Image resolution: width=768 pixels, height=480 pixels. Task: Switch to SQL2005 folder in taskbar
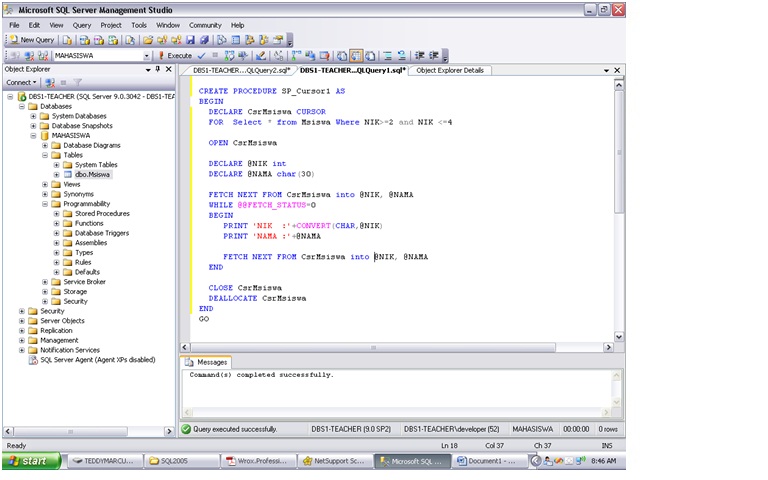click(182, 461)
